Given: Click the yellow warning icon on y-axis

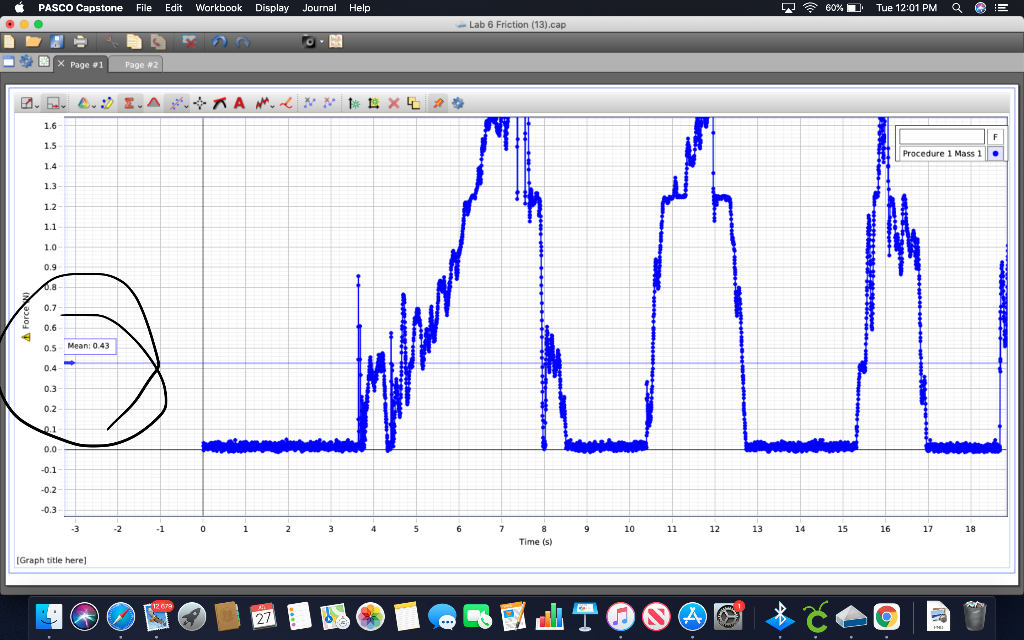Looking at the screenshot, I should [x=25, y=337].
